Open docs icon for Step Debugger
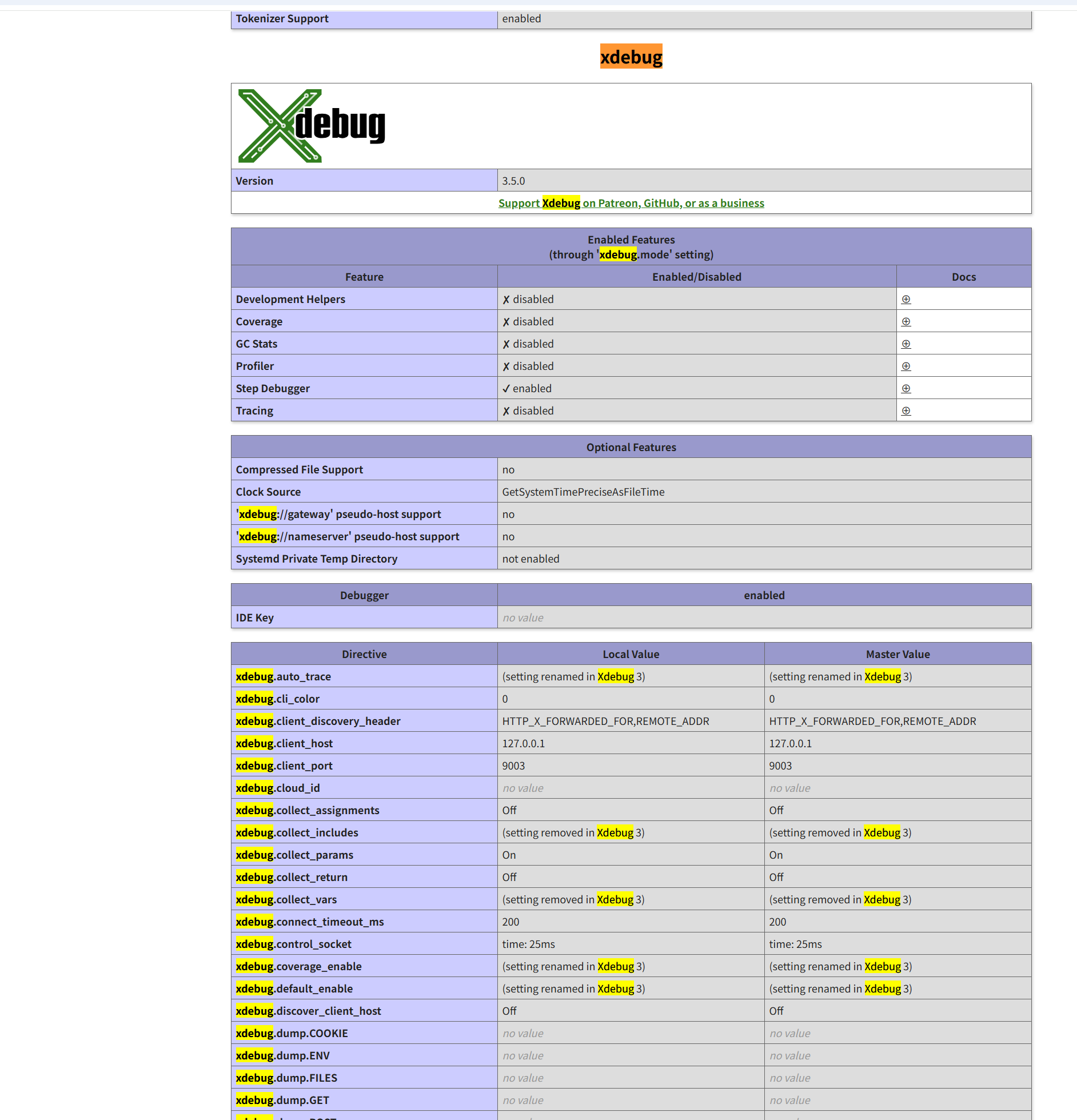The height and width of the screenshot is (1120, 1077). tap(906, 388)
